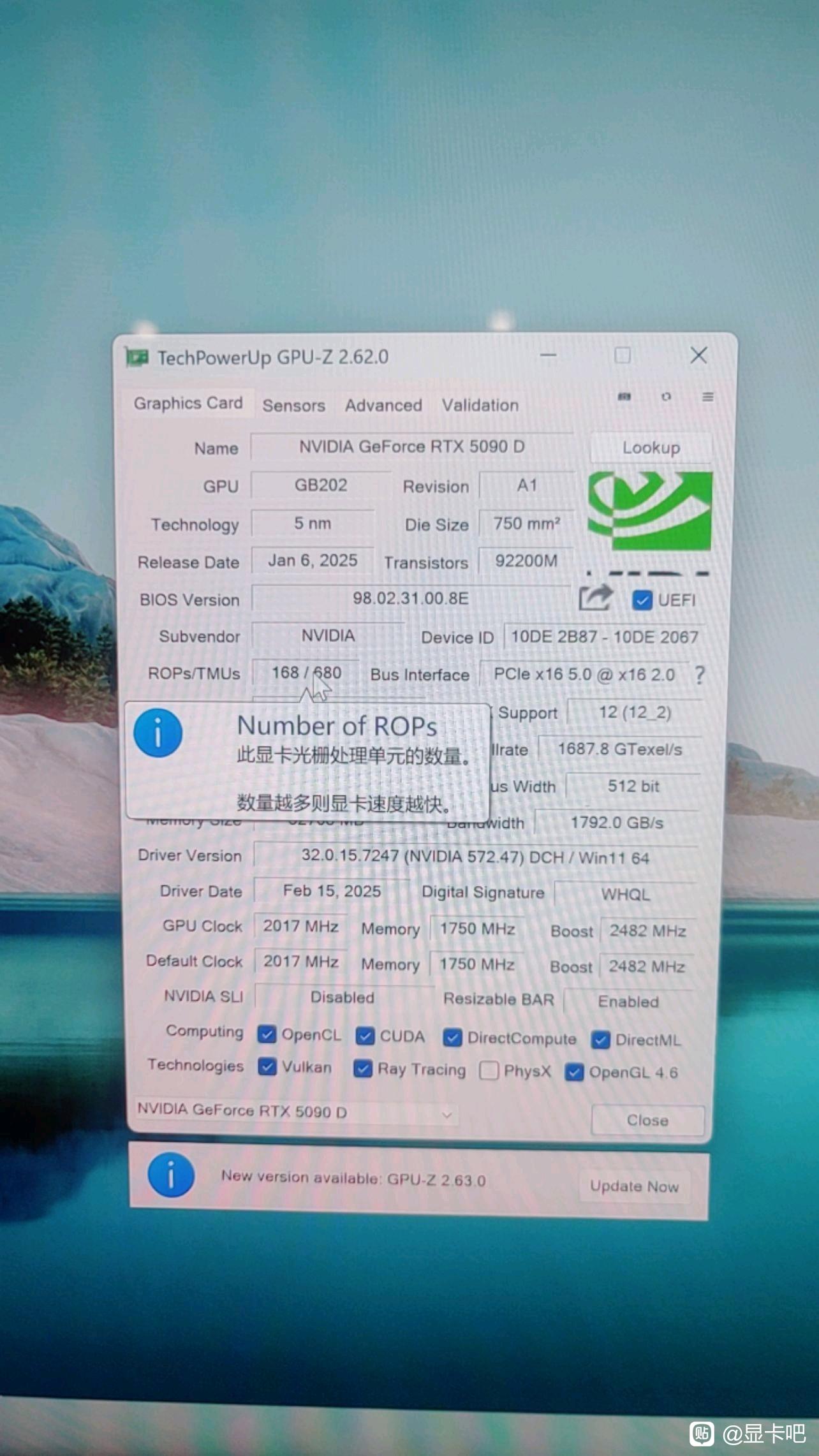
Task: Click the Digital Signature field showing WHQL
Action: [625, 895]
